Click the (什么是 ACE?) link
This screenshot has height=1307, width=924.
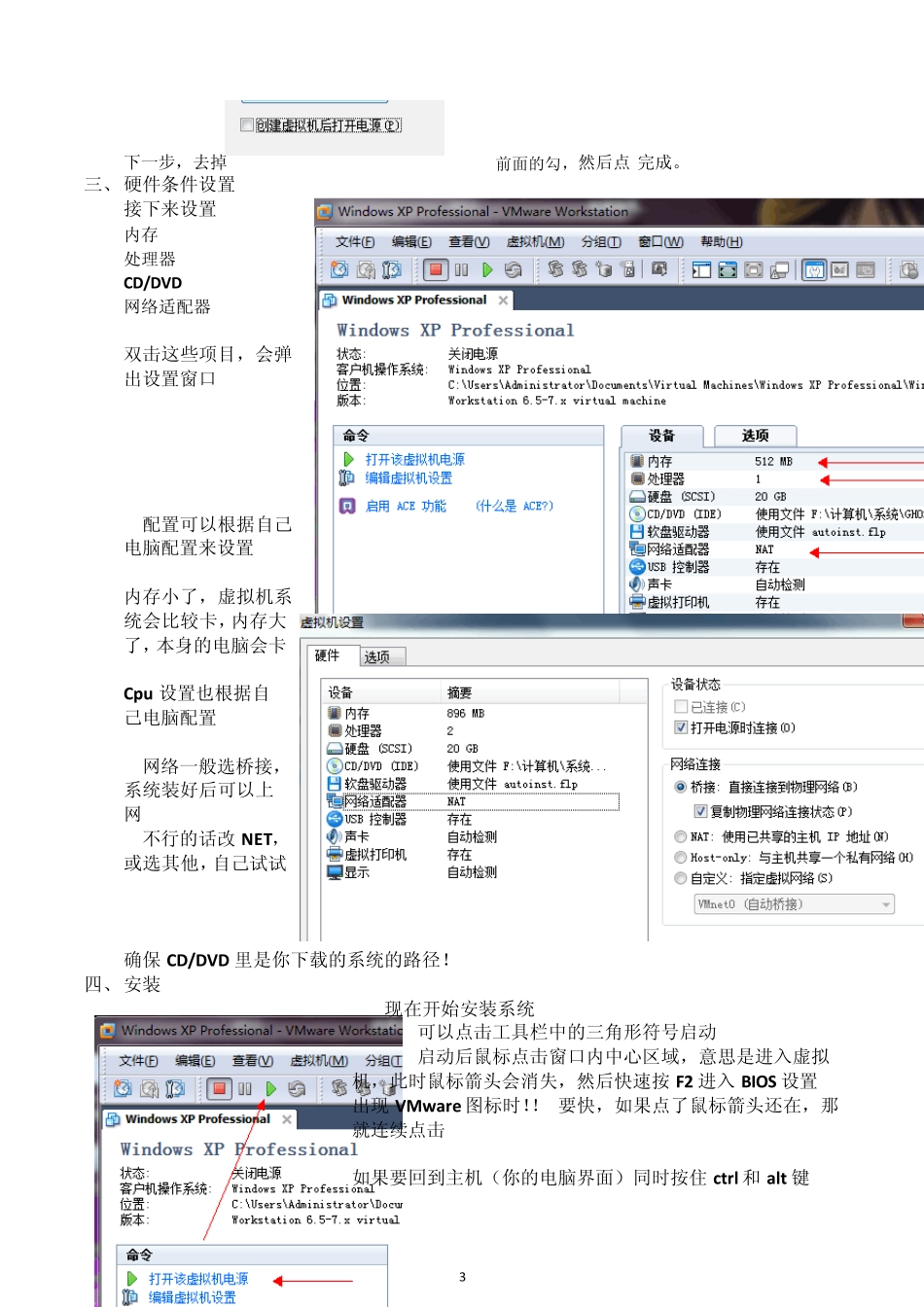[x=515, y=506]
